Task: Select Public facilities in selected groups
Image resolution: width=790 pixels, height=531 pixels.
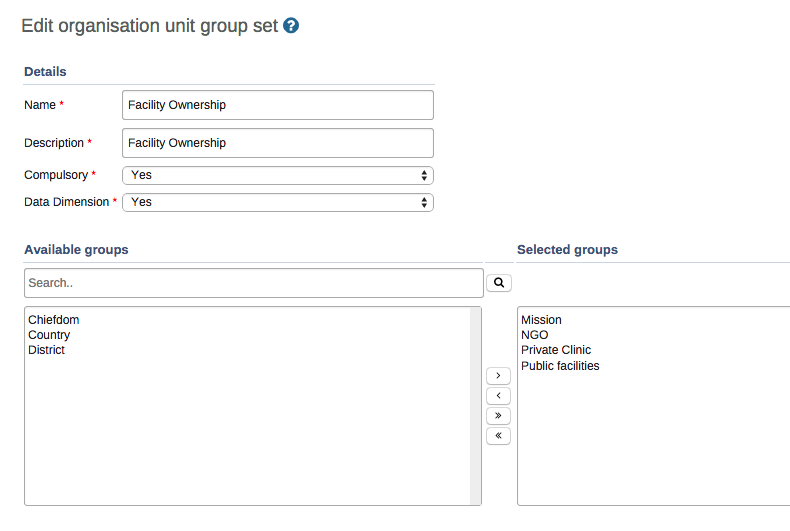Action: (560, 366)
